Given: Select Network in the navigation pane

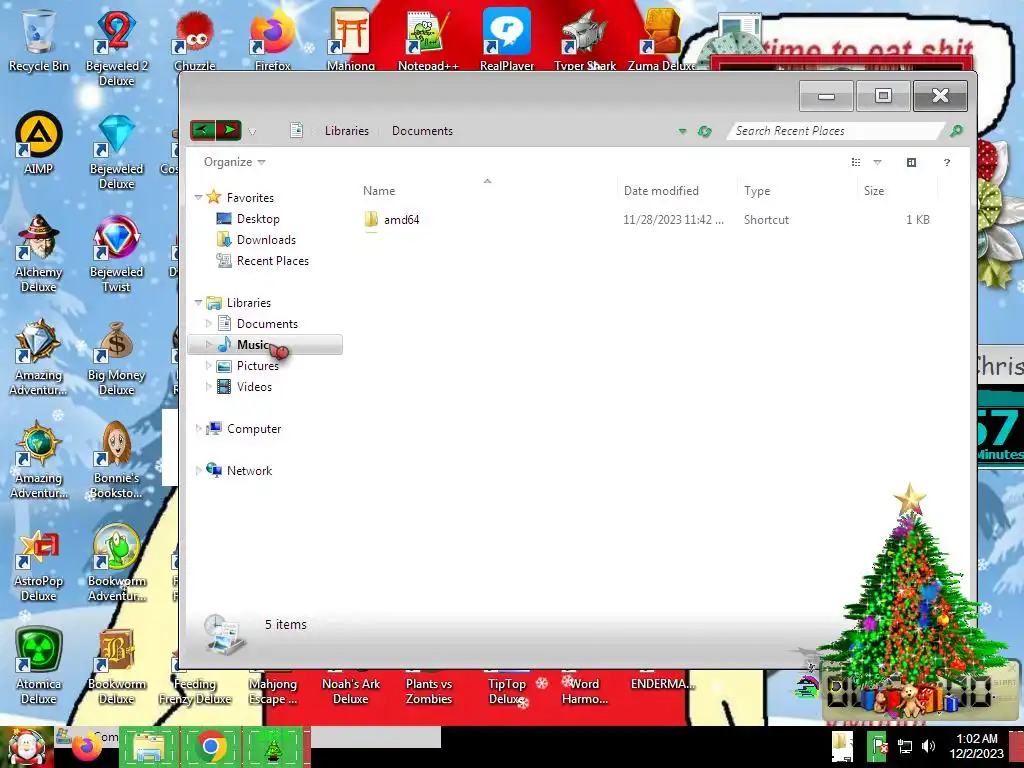Looking at the screenshot, I should coord(239,470).
